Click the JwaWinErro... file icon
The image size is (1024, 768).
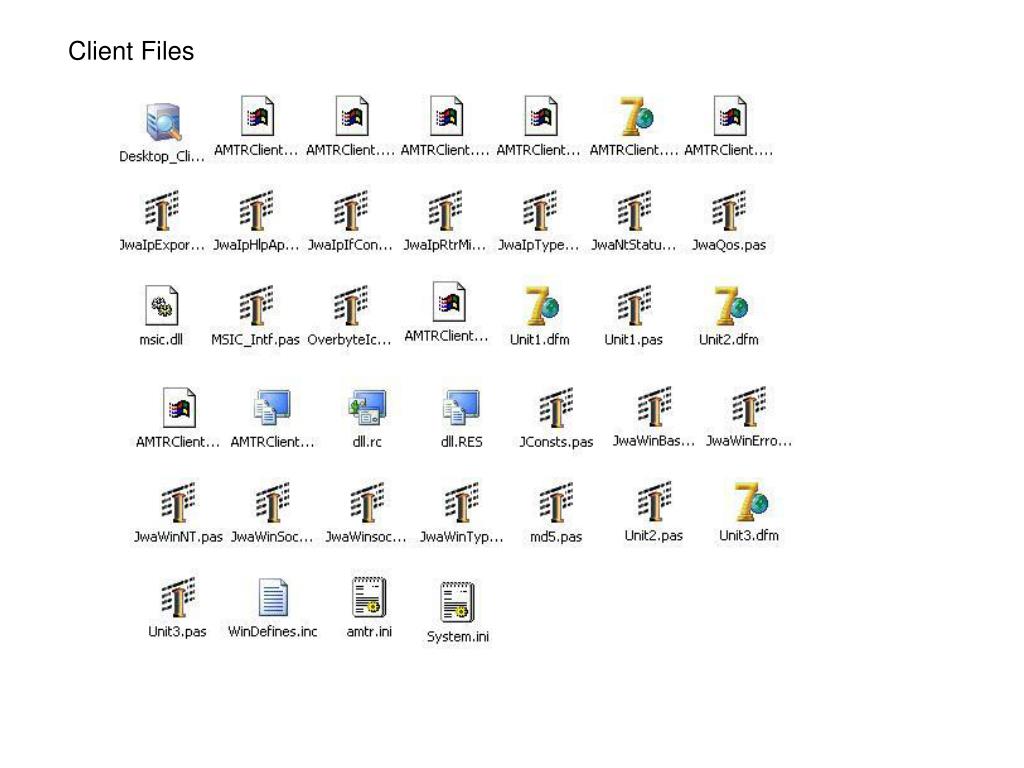coord(749,407)
